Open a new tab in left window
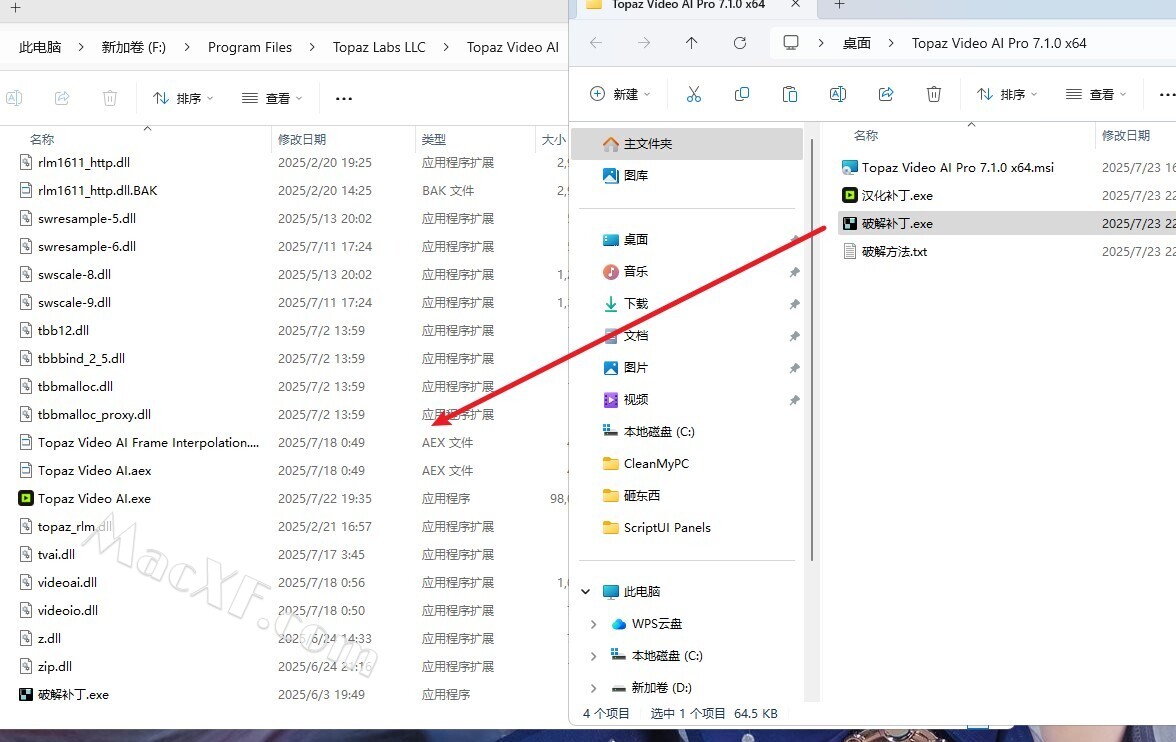This screenshot has height=742, width=1176. click(x=15, y=8)
